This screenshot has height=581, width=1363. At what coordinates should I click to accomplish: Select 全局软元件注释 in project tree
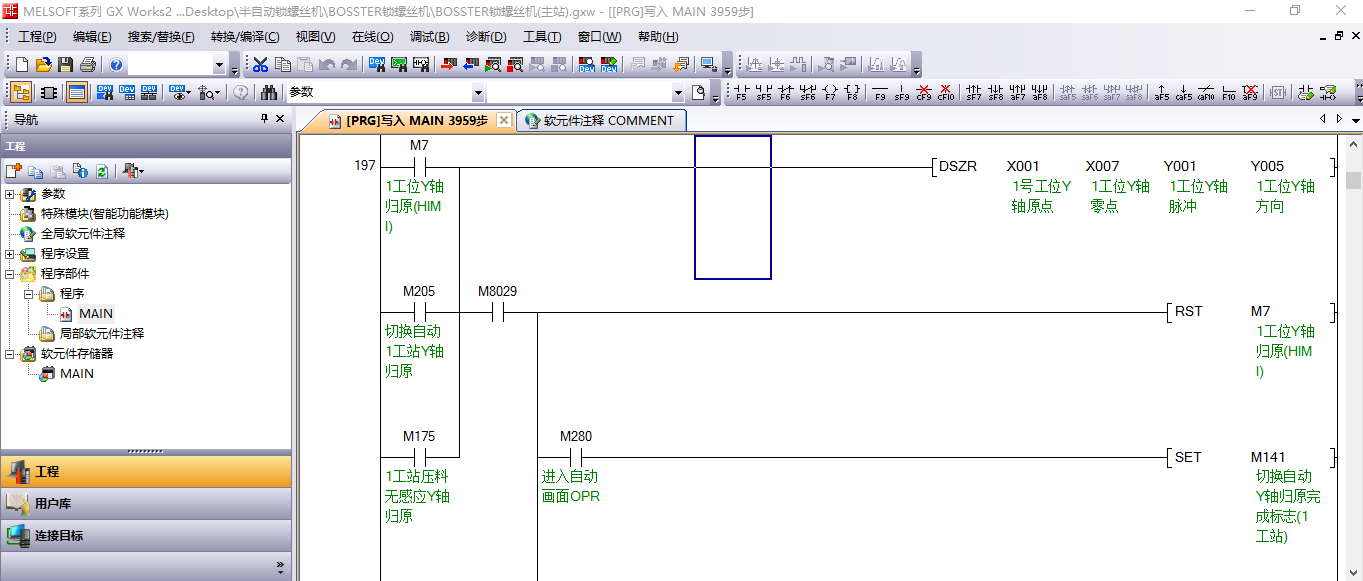pyautogui.click(x=82, y=234)
